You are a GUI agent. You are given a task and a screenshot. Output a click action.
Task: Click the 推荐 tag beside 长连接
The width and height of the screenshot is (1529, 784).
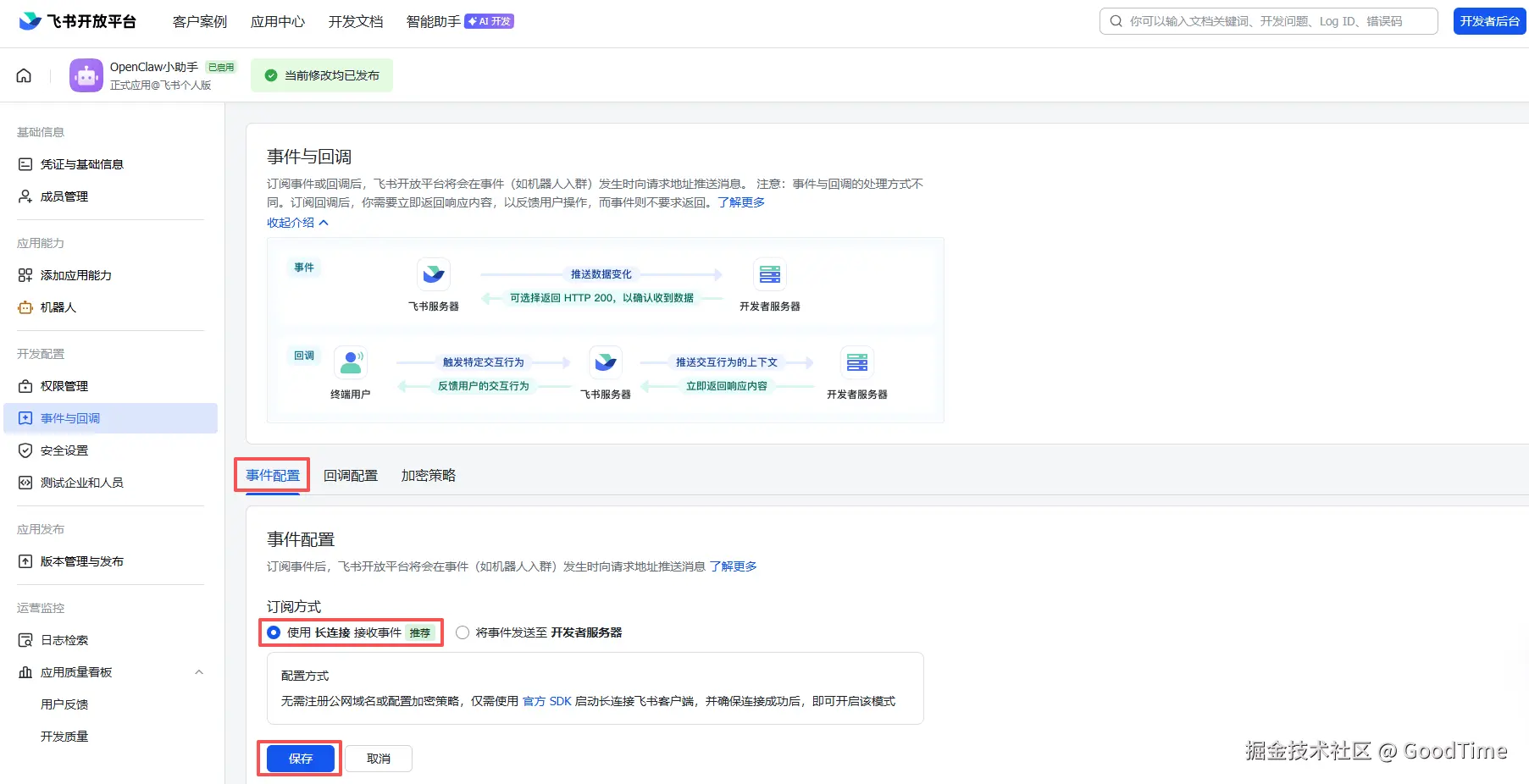pos(420,632)
